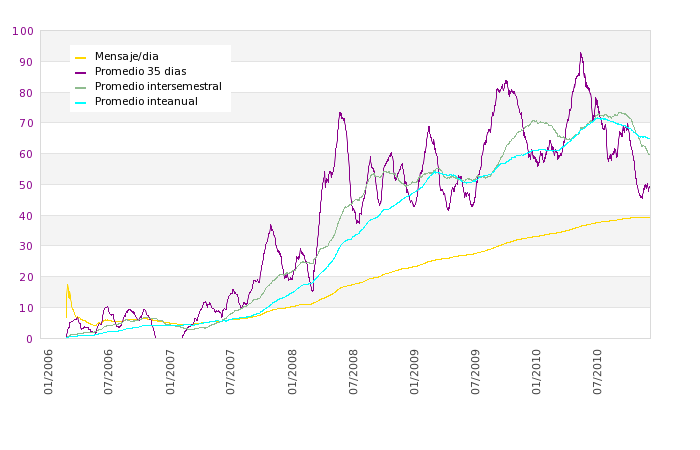This screenshot has height=450, width=700.
Task: Select the 01/2008 x-axis label
Action: (293, 370)
